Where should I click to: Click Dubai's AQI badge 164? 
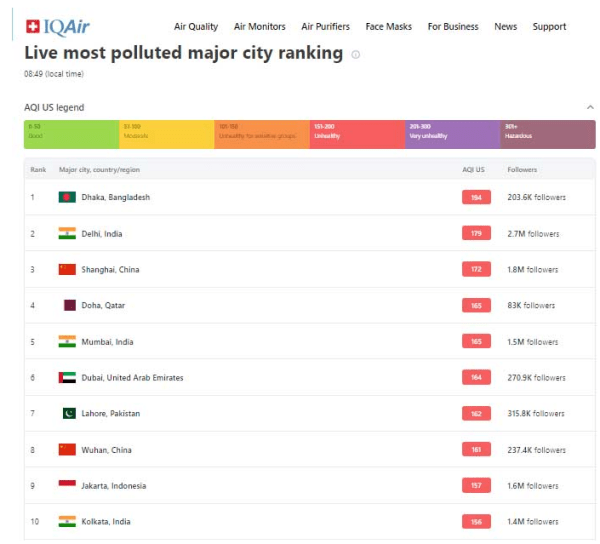point(476,378)
